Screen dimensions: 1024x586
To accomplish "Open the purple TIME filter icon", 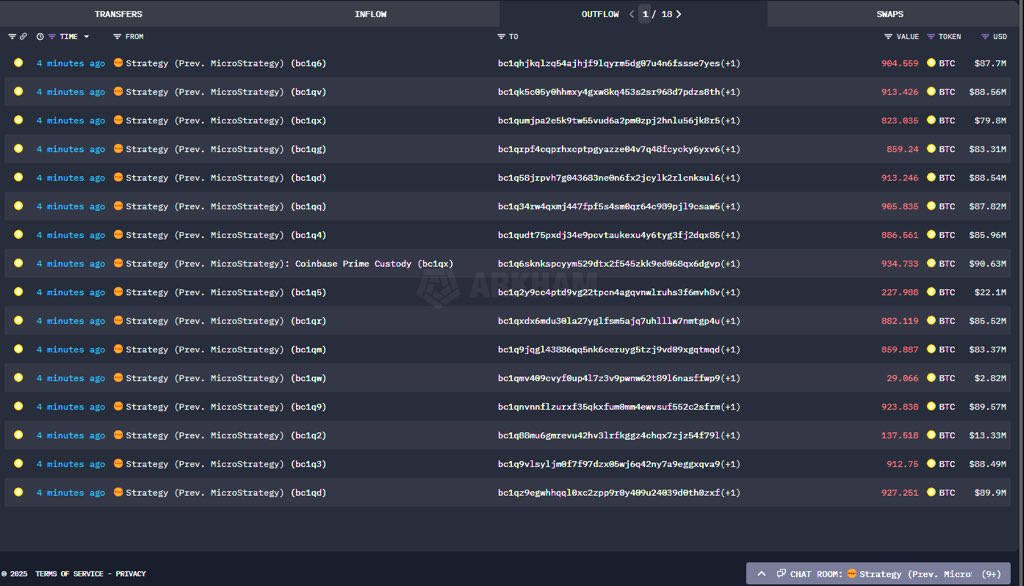I will [x=52, y=37].
